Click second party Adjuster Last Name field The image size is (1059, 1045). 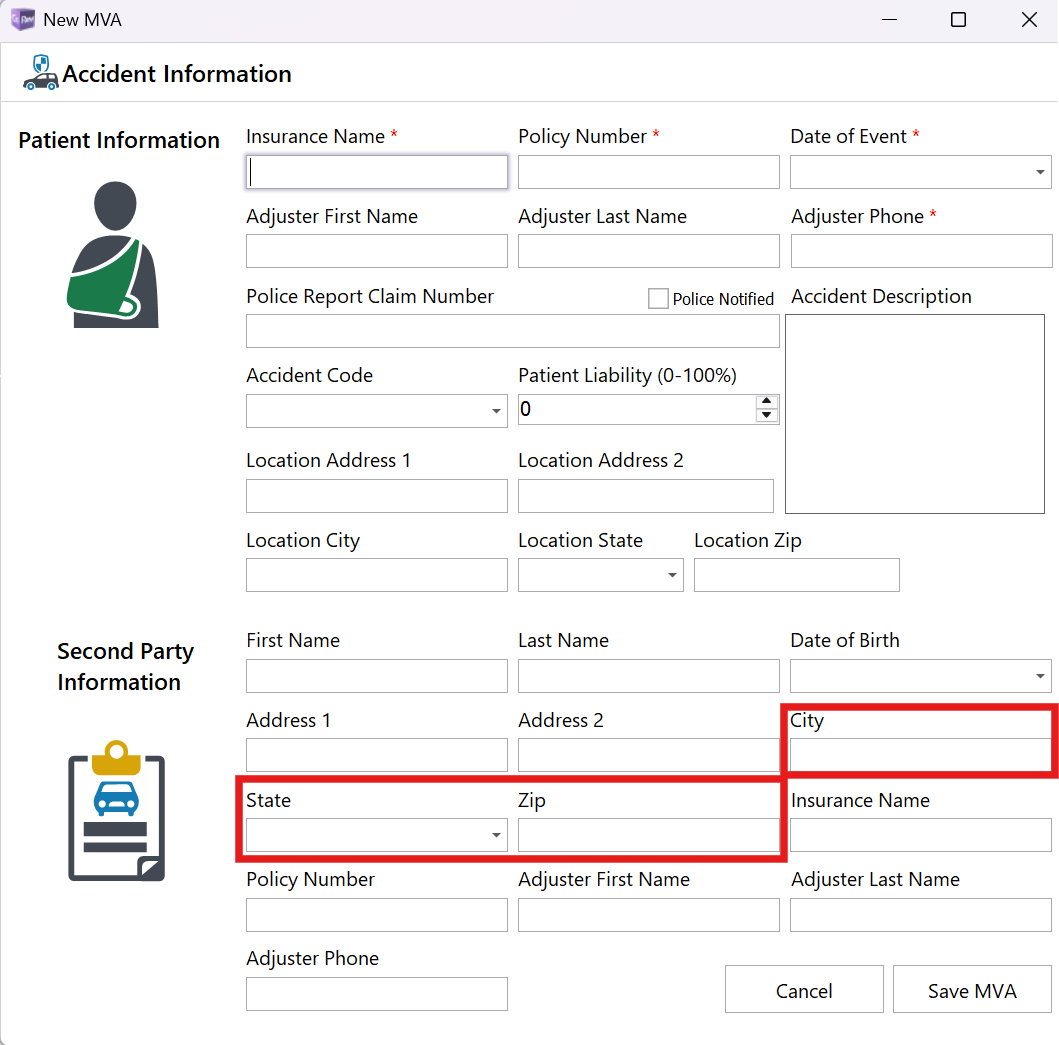point(921,915)
